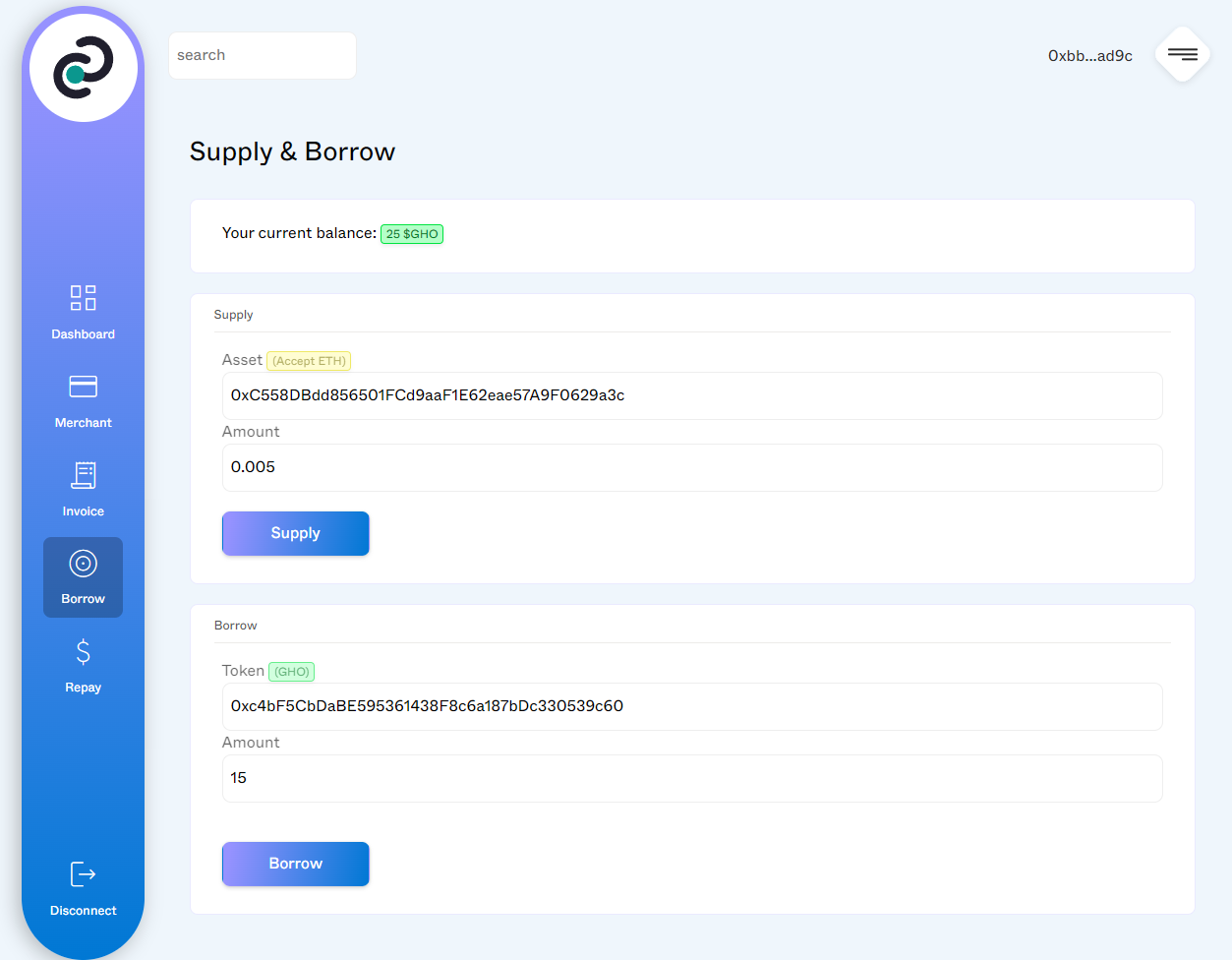
Task: Expand the Borrow section header
Action: click(x=236, y=625)
